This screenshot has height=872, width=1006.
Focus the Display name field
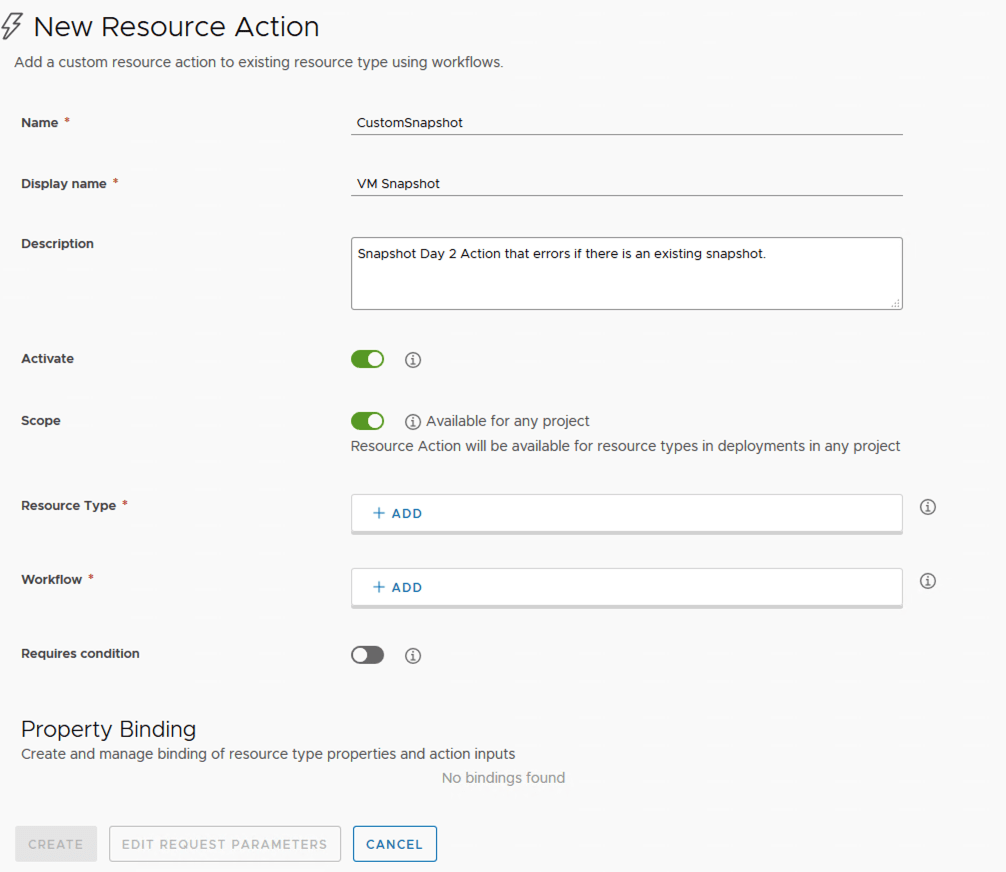click(626, 184)
